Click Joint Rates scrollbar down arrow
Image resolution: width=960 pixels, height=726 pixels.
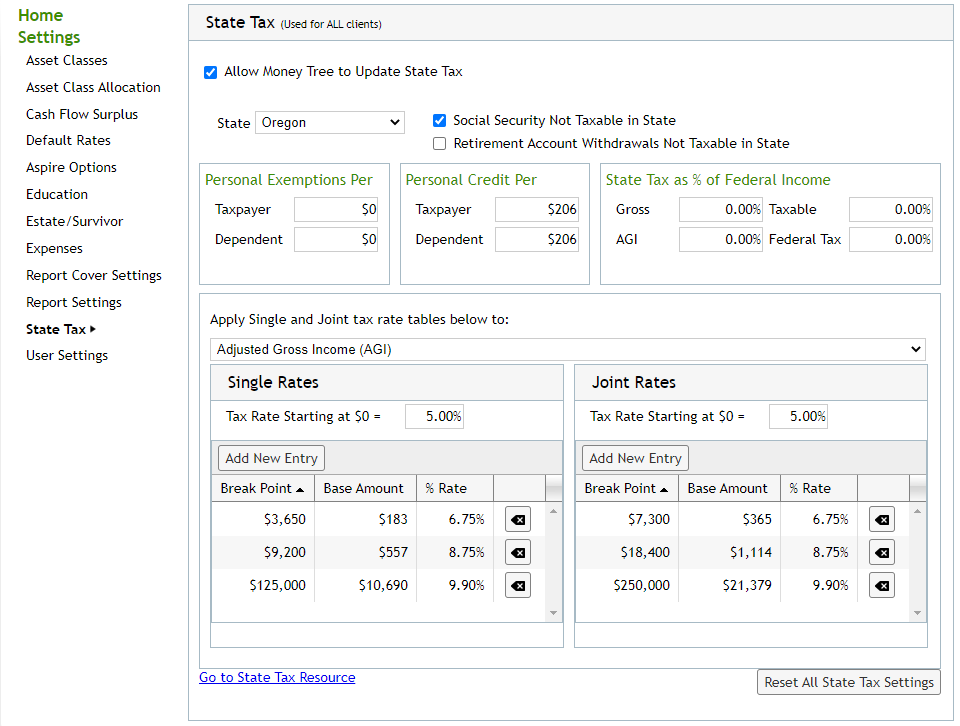(917, 613)
